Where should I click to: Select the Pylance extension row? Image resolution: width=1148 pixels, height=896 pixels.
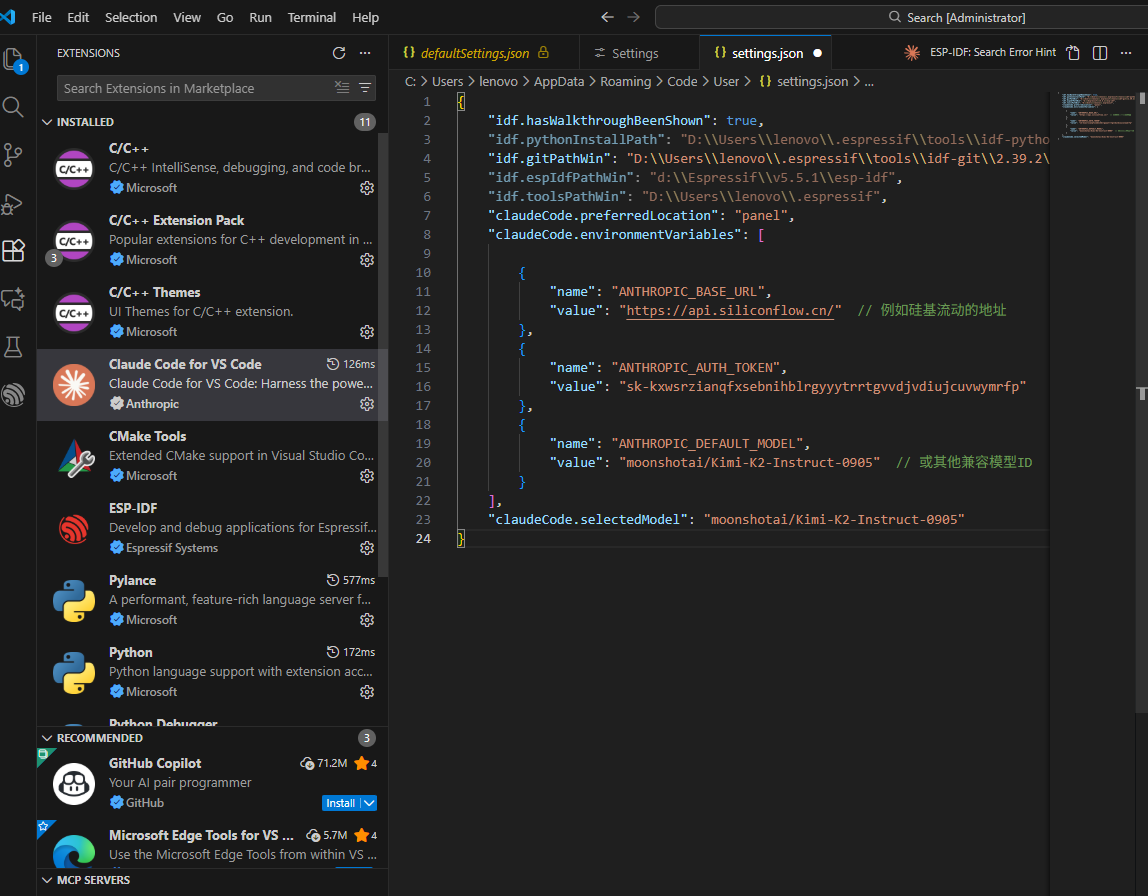coord(212,600)
